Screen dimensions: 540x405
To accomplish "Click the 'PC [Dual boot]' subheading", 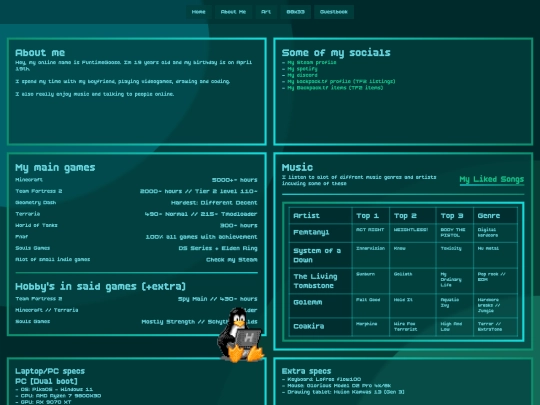I will 46,381.
